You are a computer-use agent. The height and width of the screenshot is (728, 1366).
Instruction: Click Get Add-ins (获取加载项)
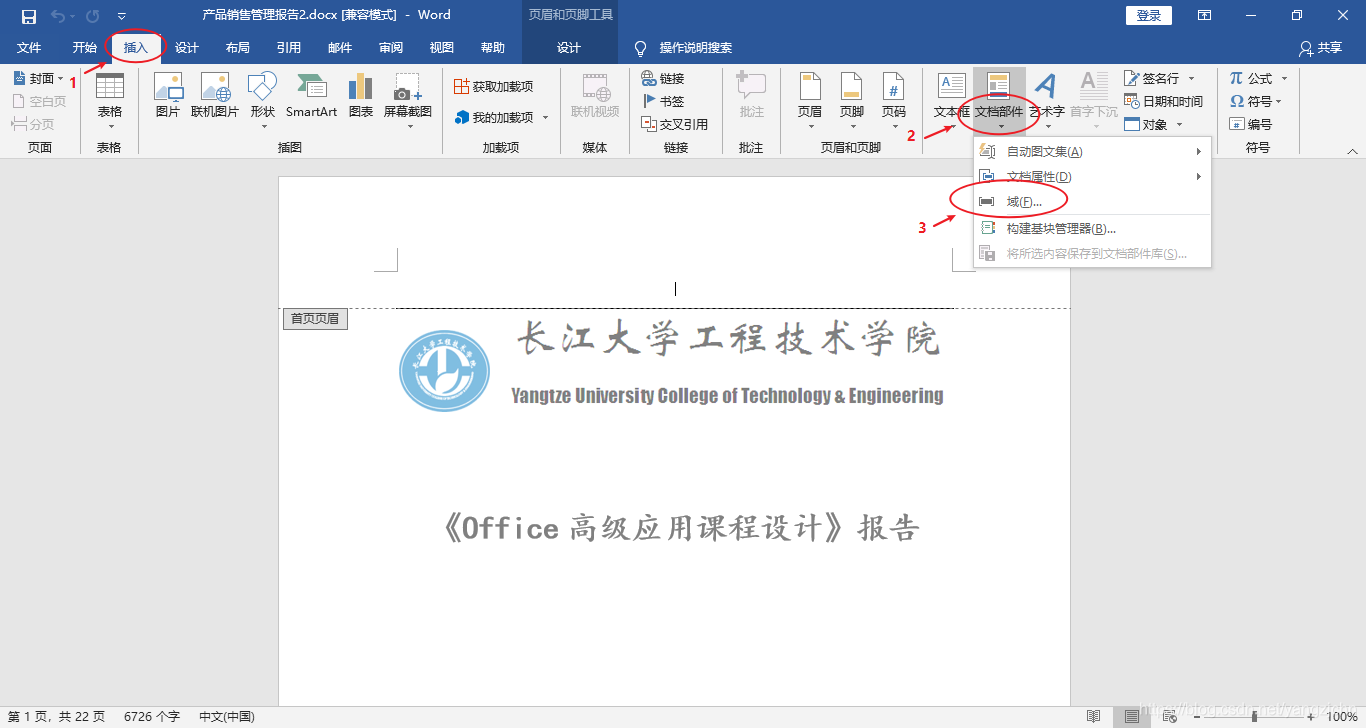(494, 87)
